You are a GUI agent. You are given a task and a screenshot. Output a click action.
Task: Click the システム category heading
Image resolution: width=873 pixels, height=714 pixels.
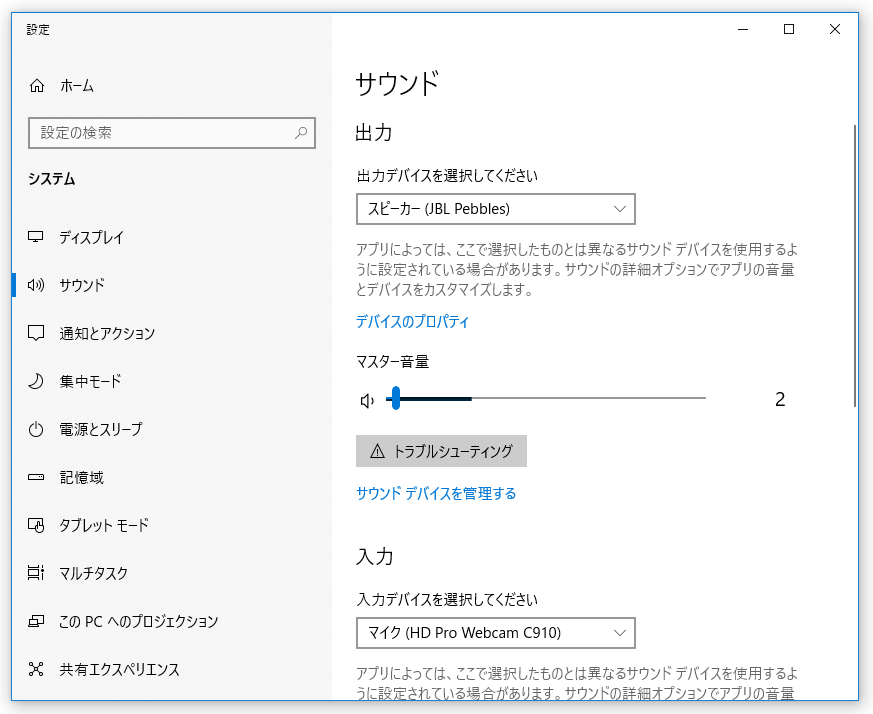point(52,179)
